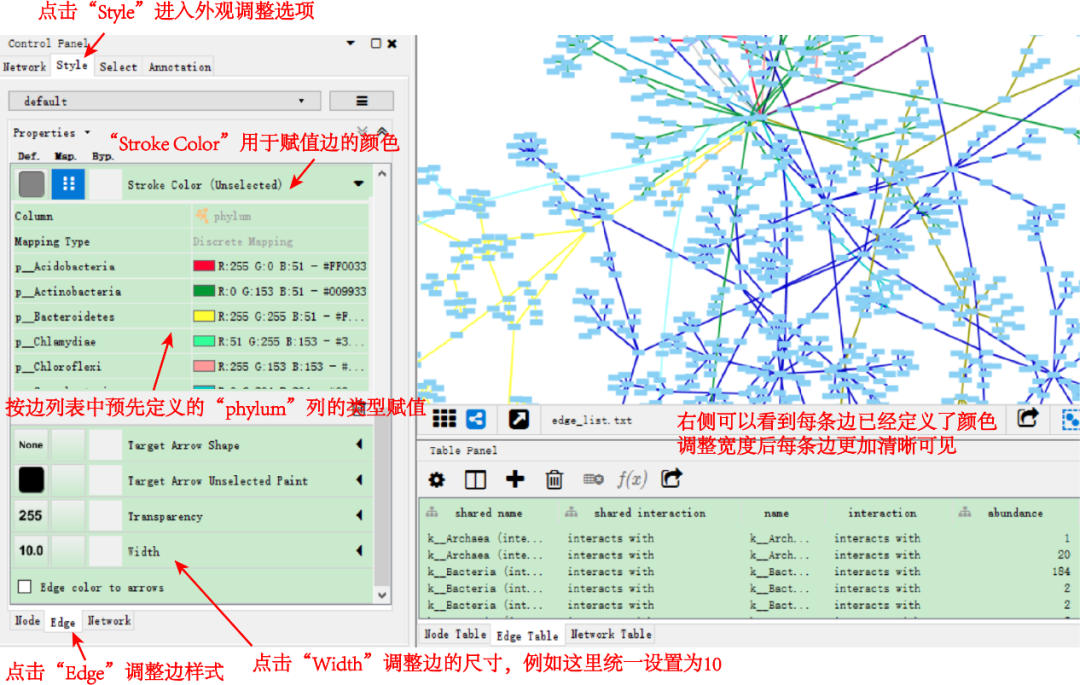Expand the Width property
This screenshot has height=685, width=1080.
359,551
